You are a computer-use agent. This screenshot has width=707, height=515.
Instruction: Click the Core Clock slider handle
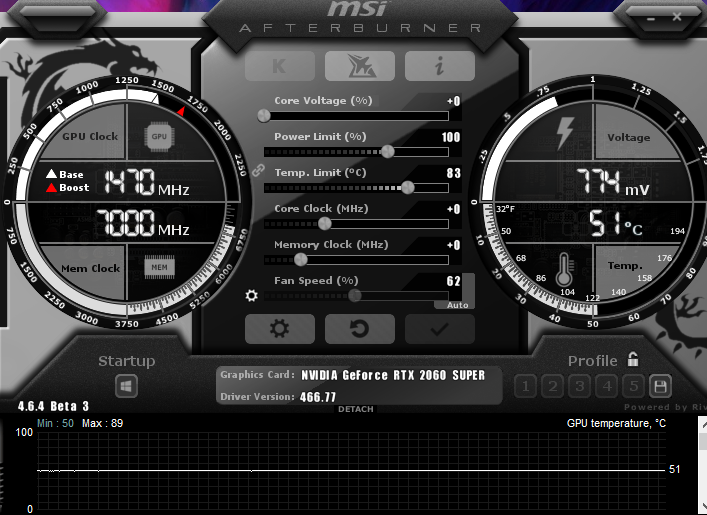tap(325, 223)
